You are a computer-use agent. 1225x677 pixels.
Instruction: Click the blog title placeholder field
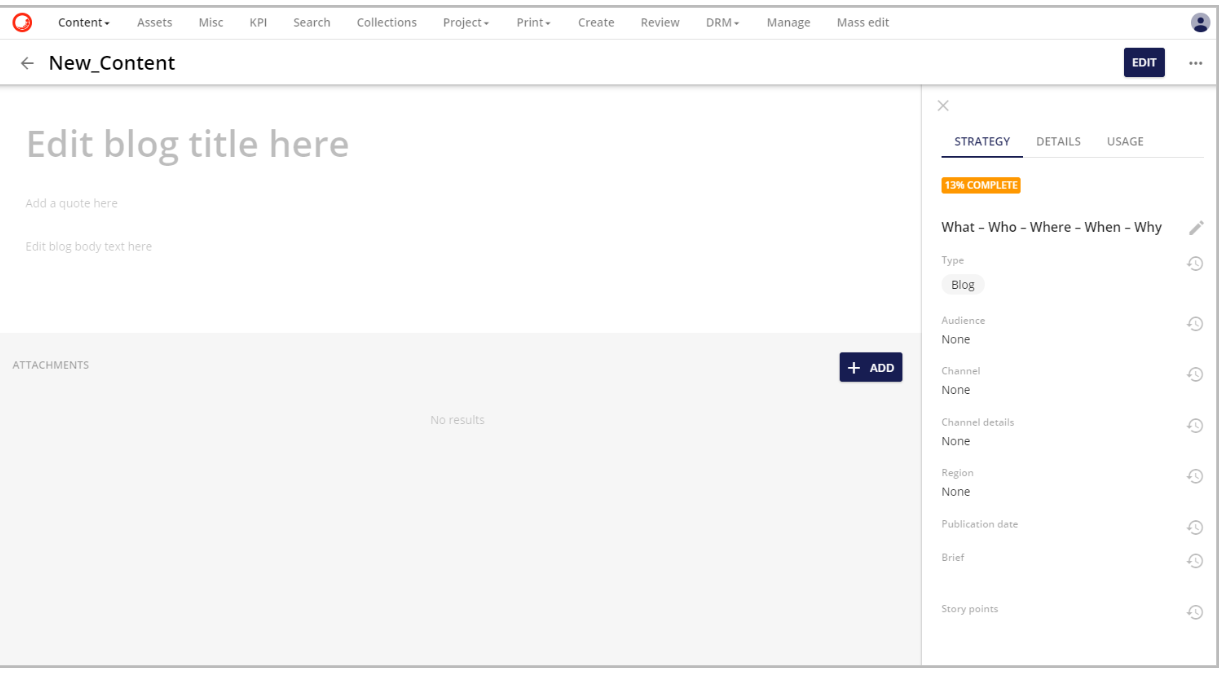click(188, 145)
